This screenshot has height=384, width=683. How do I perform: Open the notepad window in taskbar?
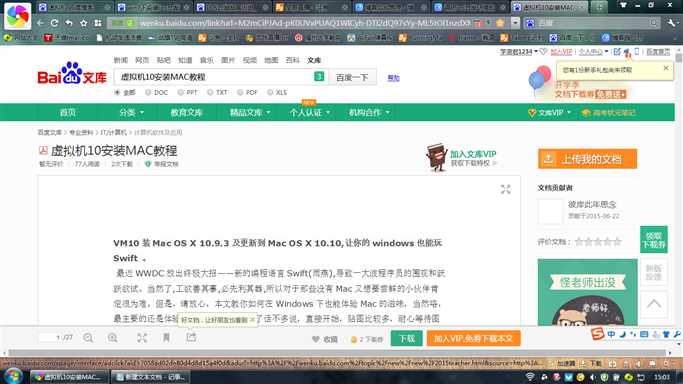pos(151,377)
